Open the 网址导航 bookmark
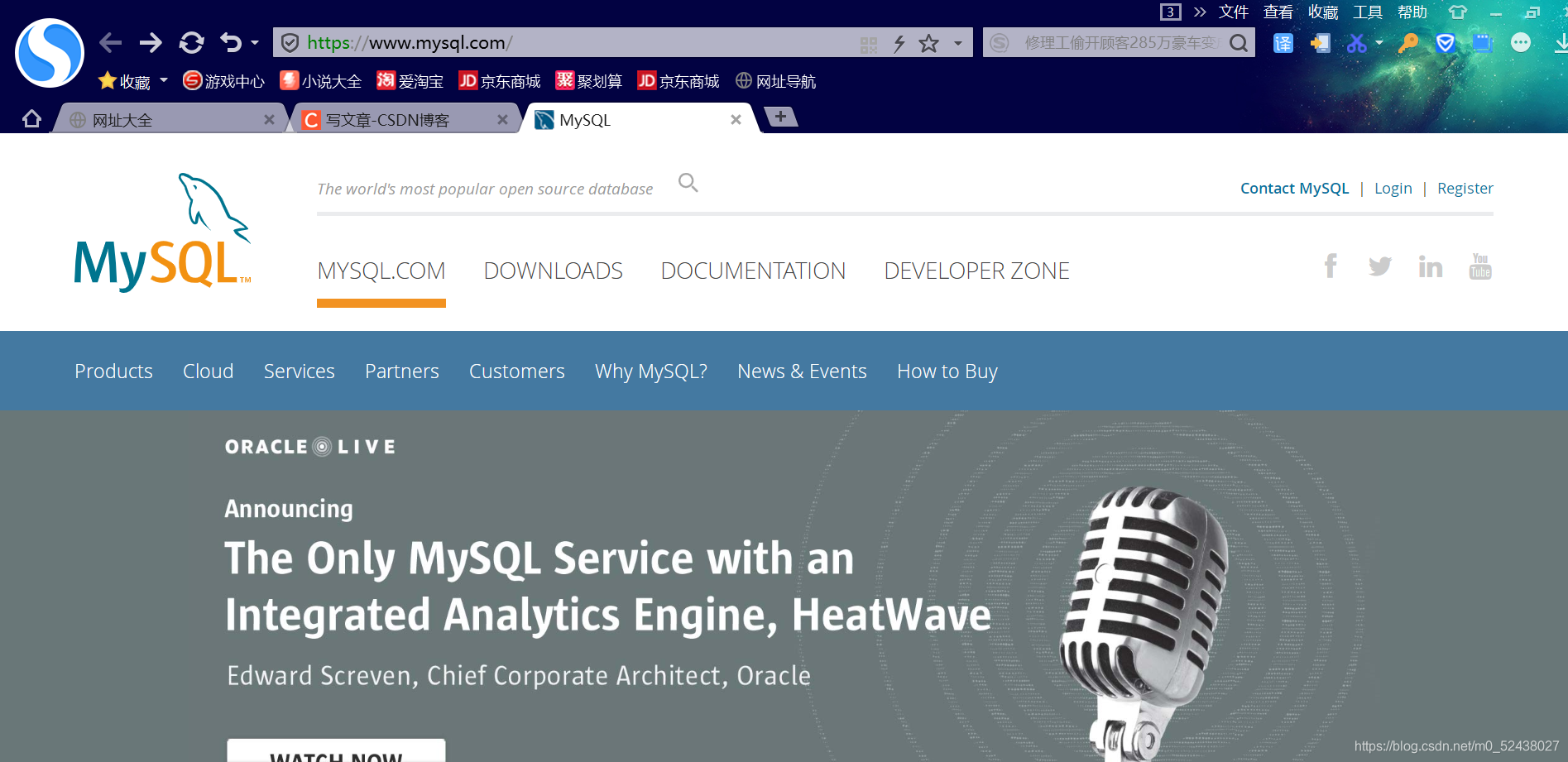Image resolution: width=1568 pixels, height=762 pixels. 775,81
